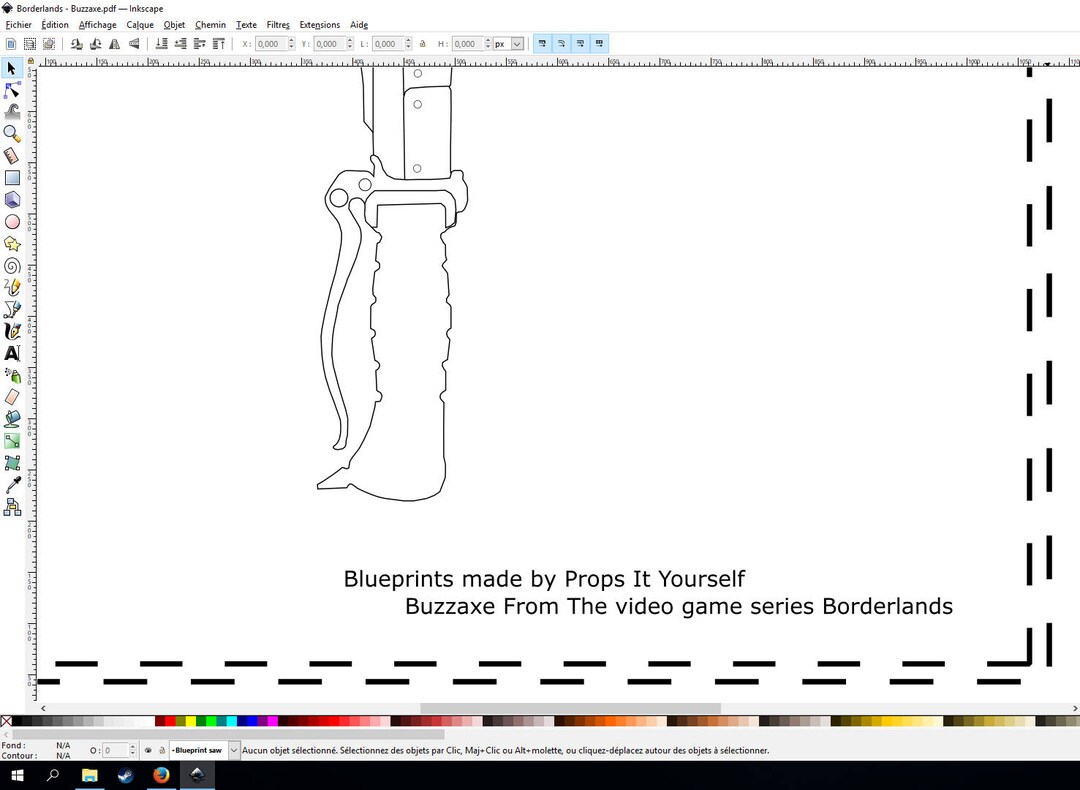Toggle current layer visibility eye
Screen dimensions: 1080x790
[x=149, y=749]
